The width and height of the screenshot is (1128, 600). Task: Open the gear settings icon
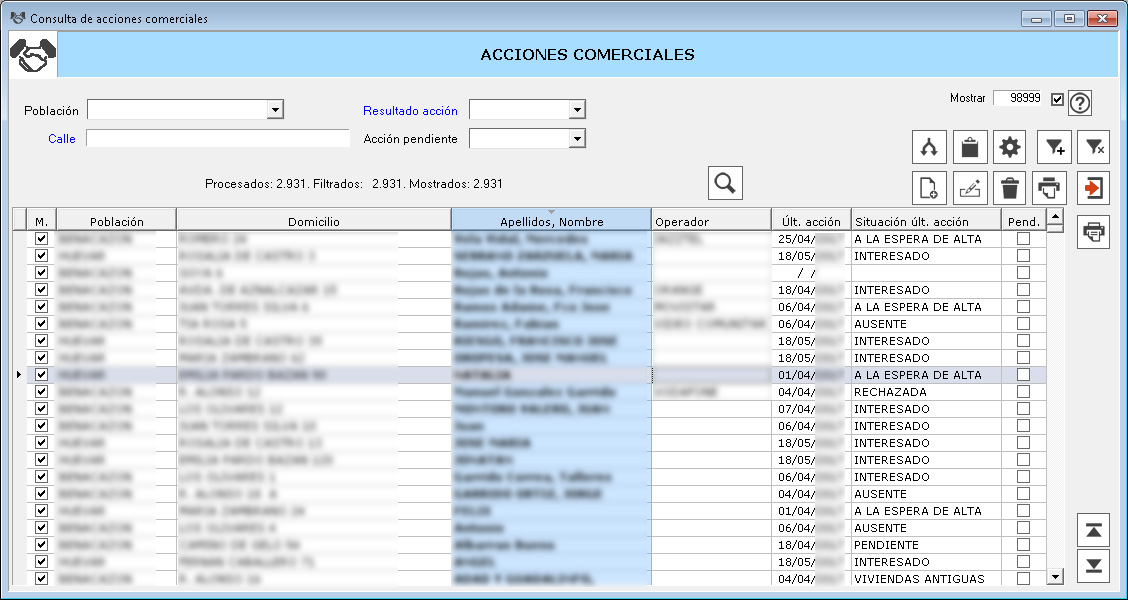point(1010,148)
